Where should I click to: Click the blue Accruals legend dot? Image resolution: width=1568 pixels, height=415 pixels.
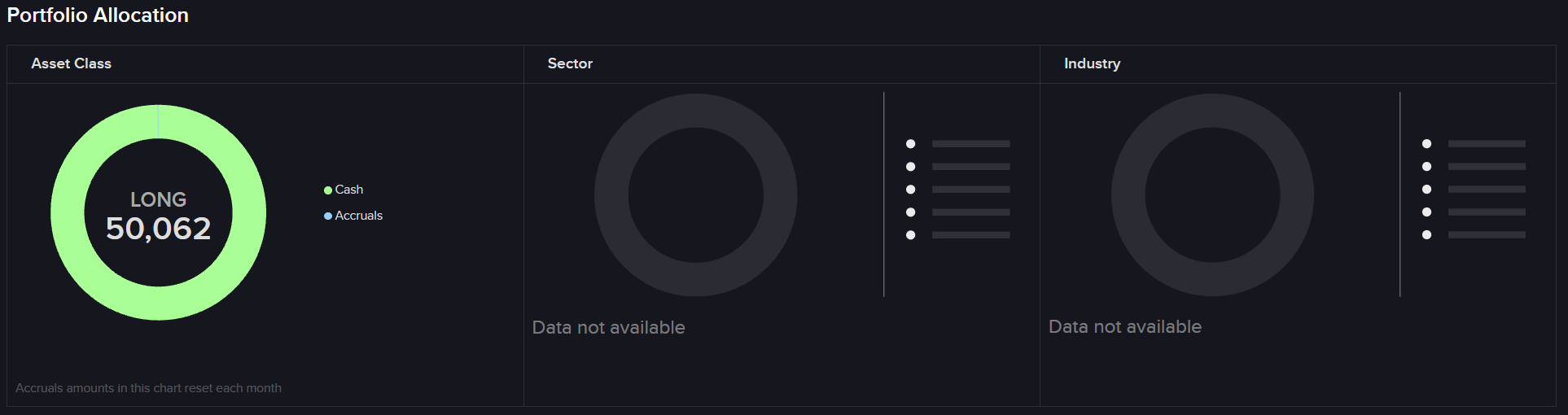coord(328,216)
